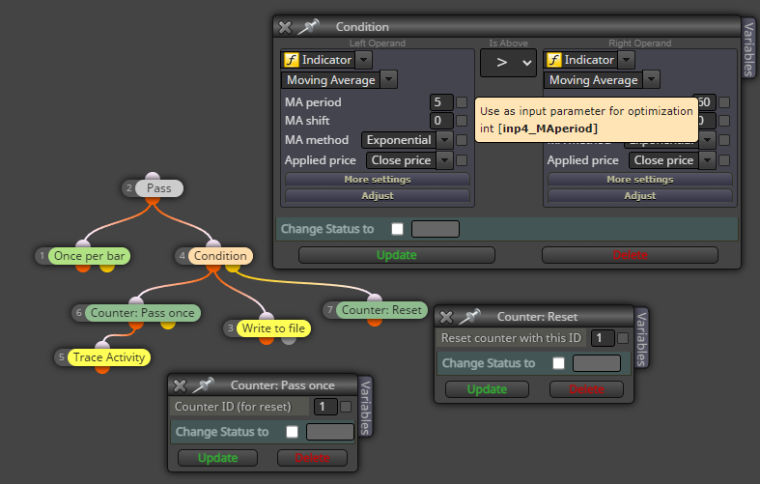
Task: Expand the Left Operand Indicator type dropdown
Action: pyautogui.click(x=364, y=60)
